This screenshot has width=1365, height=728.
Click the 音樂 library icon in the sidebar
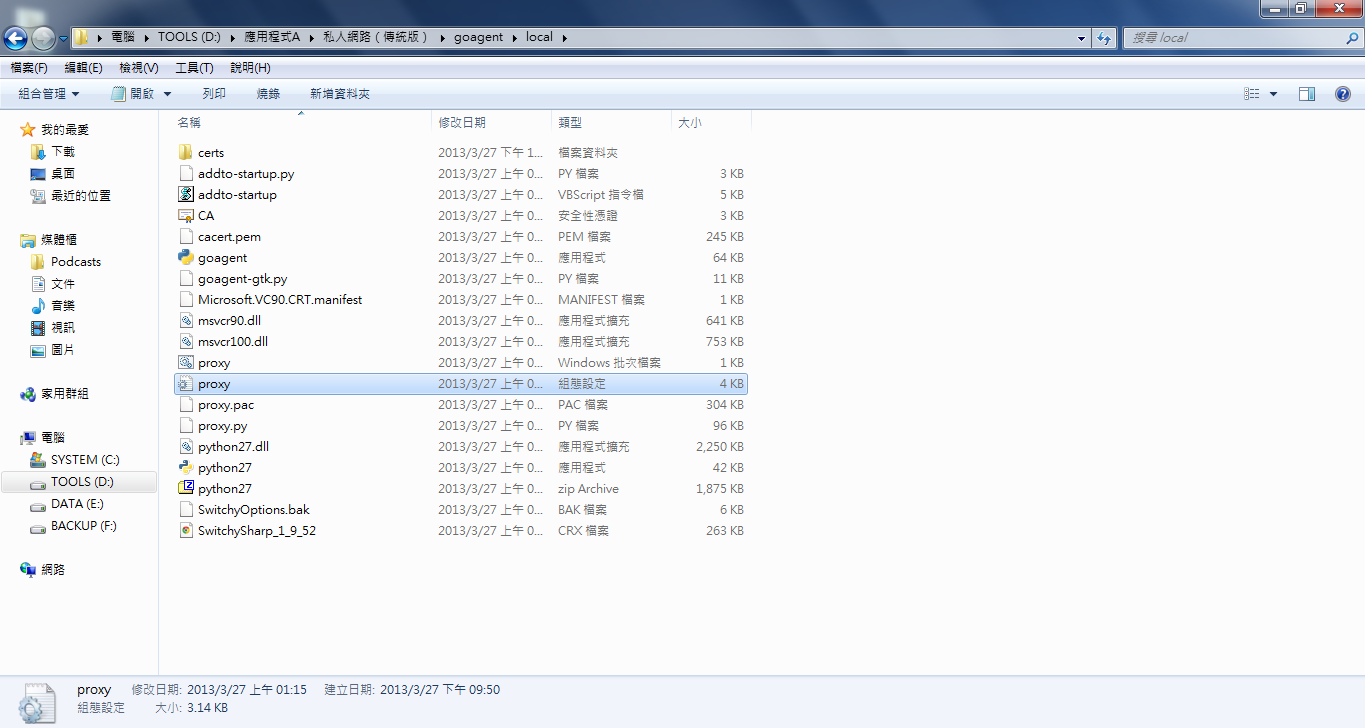[x=38, y=306]
